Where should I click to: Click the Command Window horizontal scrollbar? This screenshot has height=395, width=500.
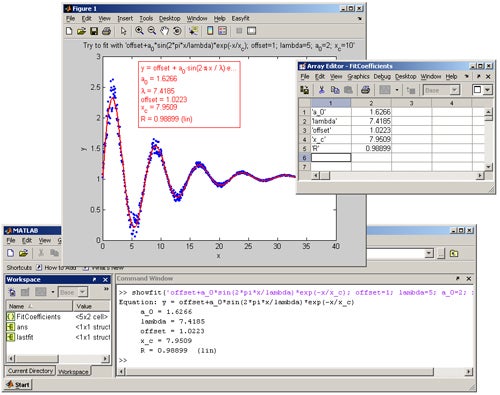[295, 371]
